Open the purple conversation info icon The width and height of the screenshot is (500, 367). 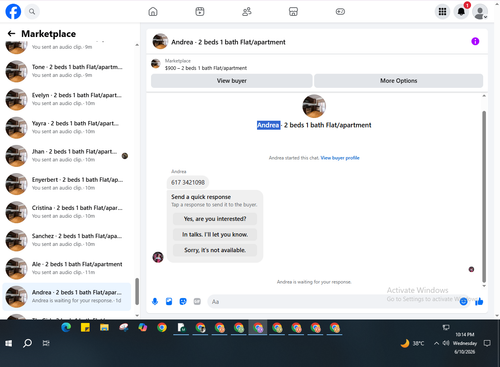tap(475, 41)
